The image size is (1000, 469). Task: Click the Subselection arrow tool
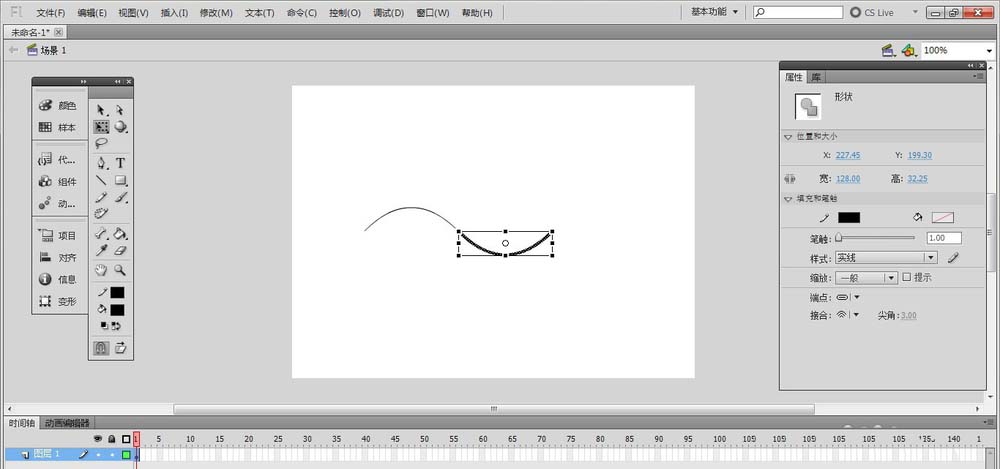tap(121, 109)
